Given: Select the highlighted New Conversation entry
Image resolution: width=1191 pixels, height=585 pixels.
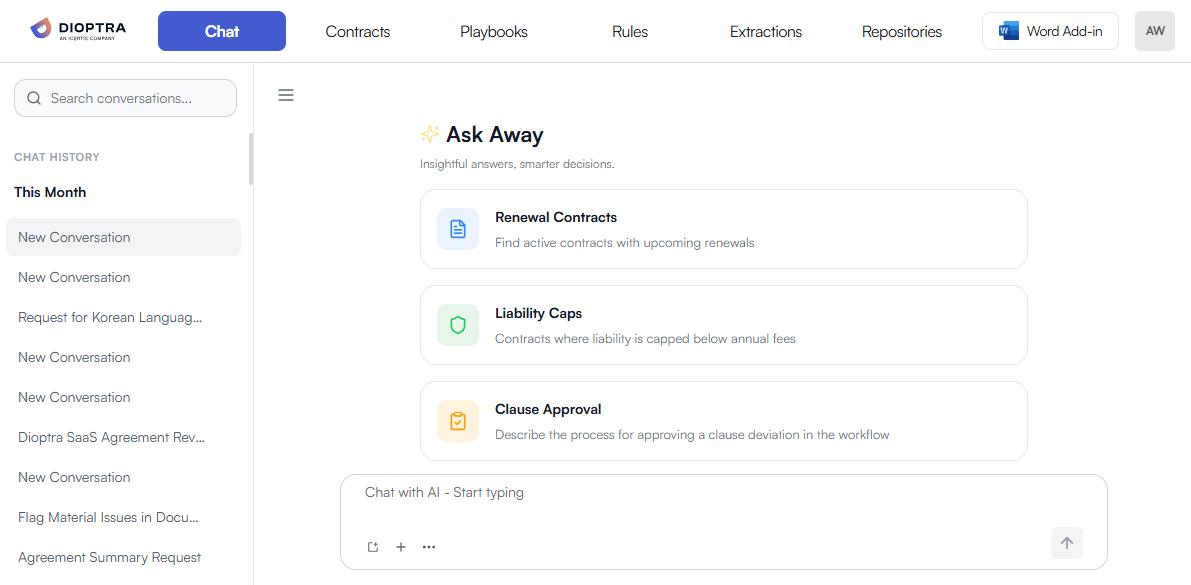Looking at the screenshot, I should [123, 237].
